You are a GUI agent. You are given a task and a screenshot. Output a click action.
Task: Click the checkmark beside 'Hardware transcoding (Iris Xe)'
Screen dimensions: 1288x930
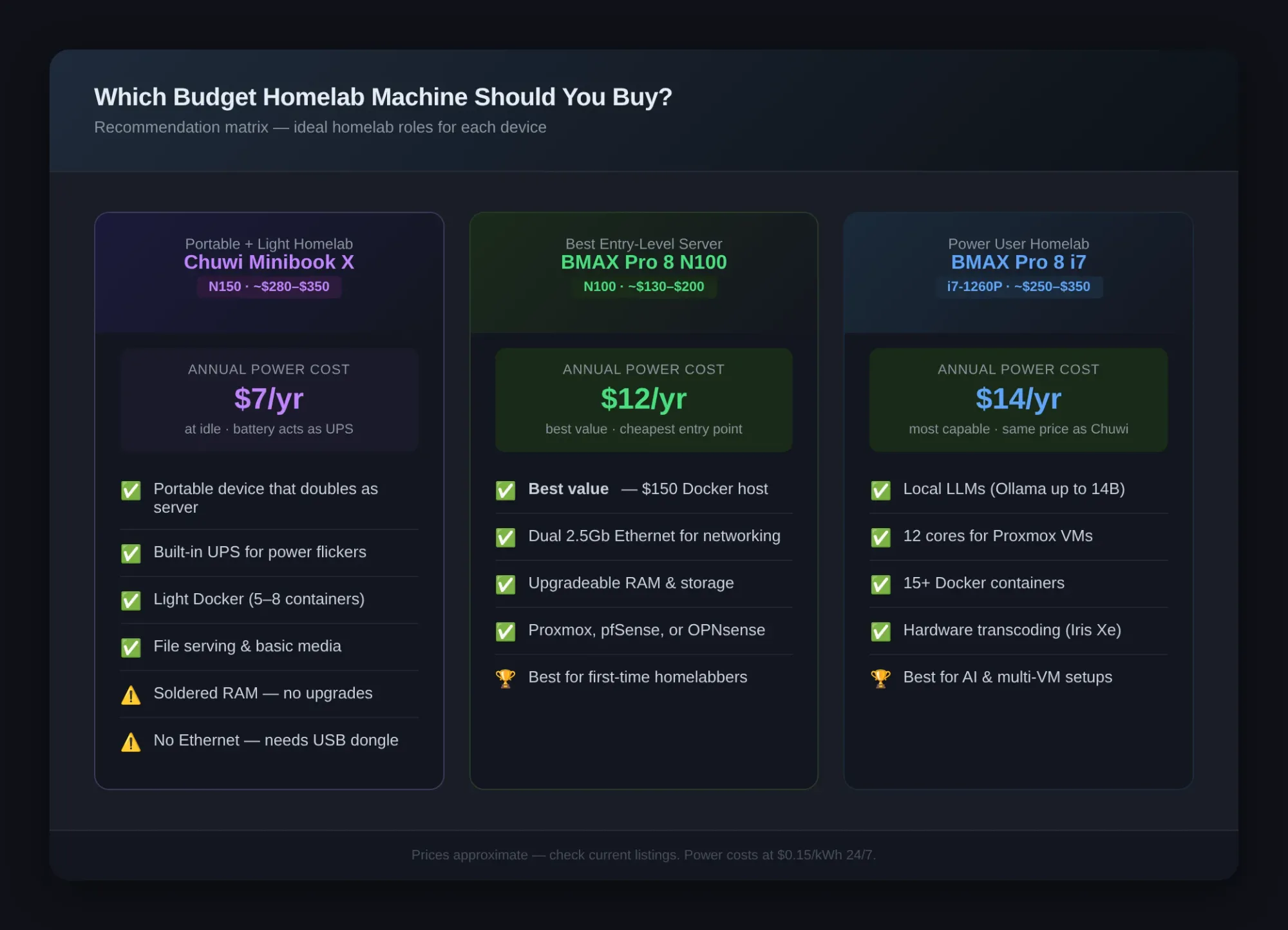pos(880,631)
